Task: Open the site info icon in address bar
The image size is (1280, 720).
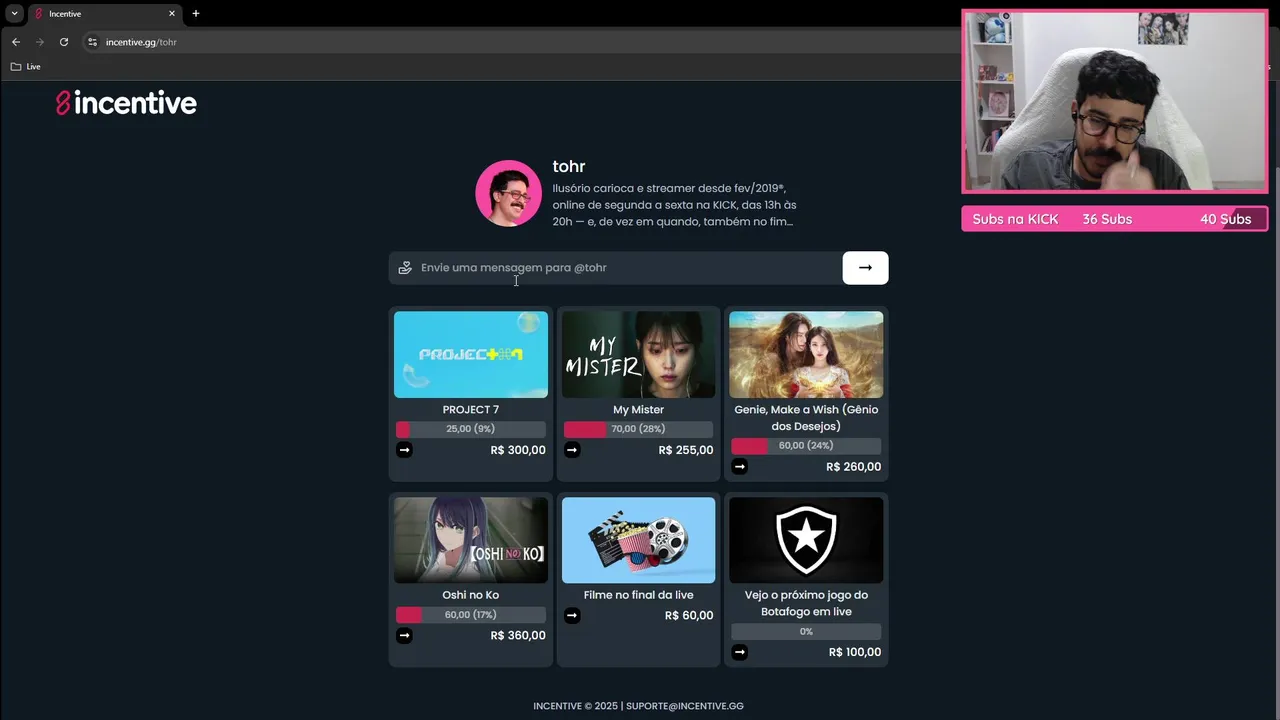Action: tap(92, 42)
